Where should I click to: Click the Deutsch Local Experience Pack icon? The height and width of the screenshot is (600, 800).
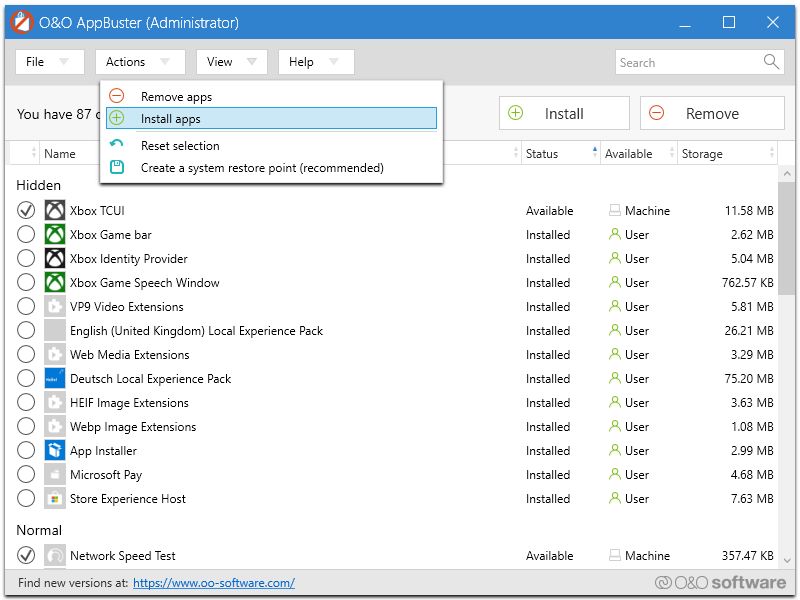point(55,379)
